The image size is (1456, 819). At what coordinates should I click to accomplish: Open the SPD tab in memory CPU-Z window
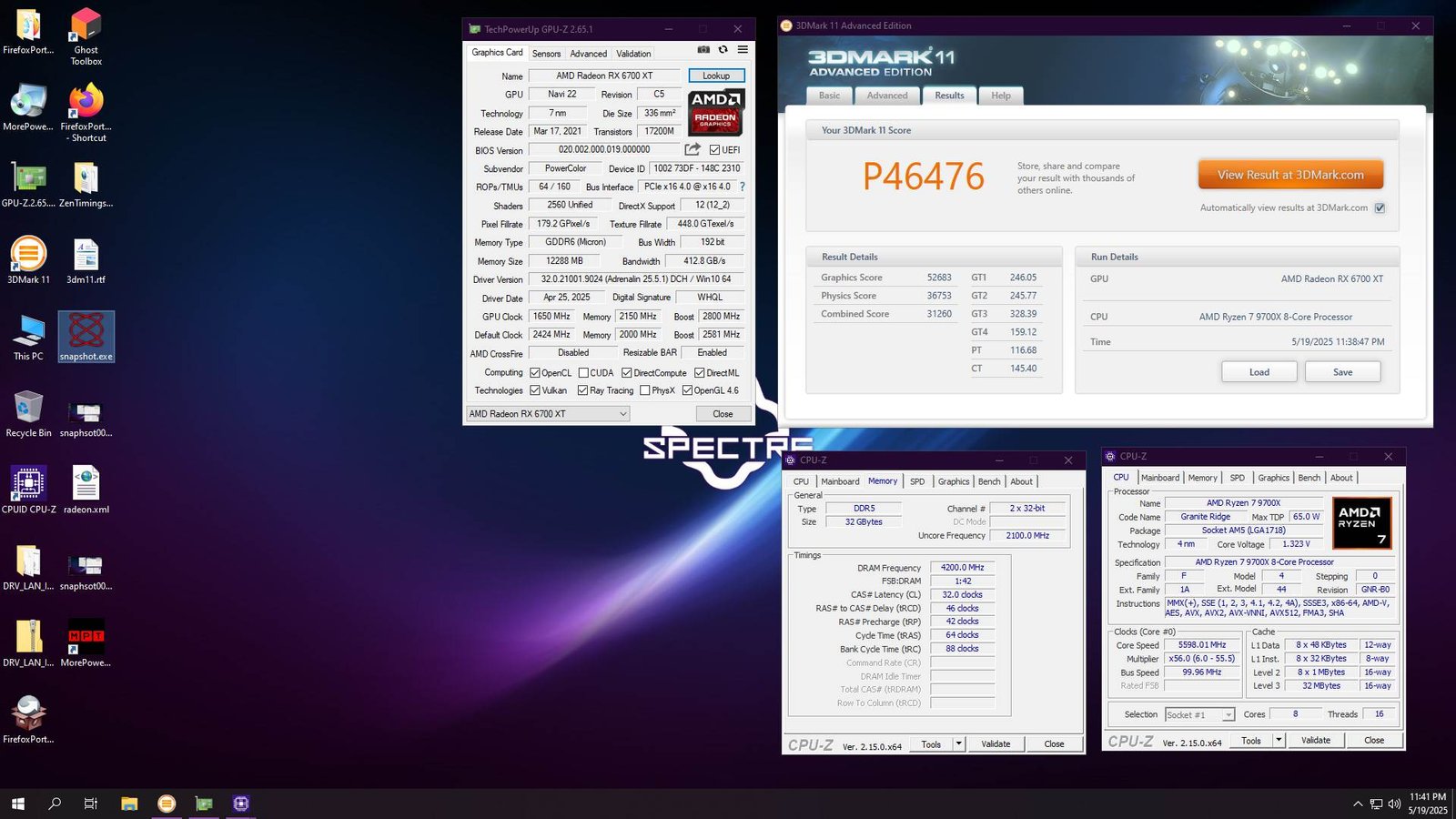click(x=917, y=481)
